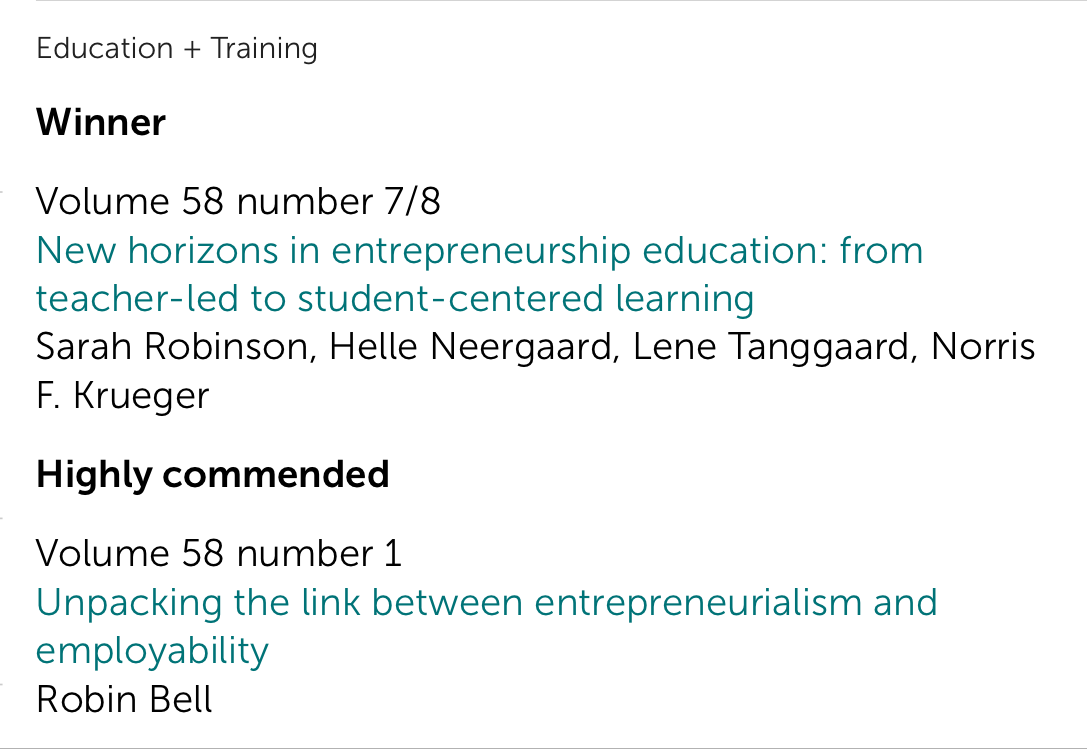Image resolution: width=1087 pixels, height=749 pixels.
Task: Click the word "employability" in the article link
Action: [152, 651]
